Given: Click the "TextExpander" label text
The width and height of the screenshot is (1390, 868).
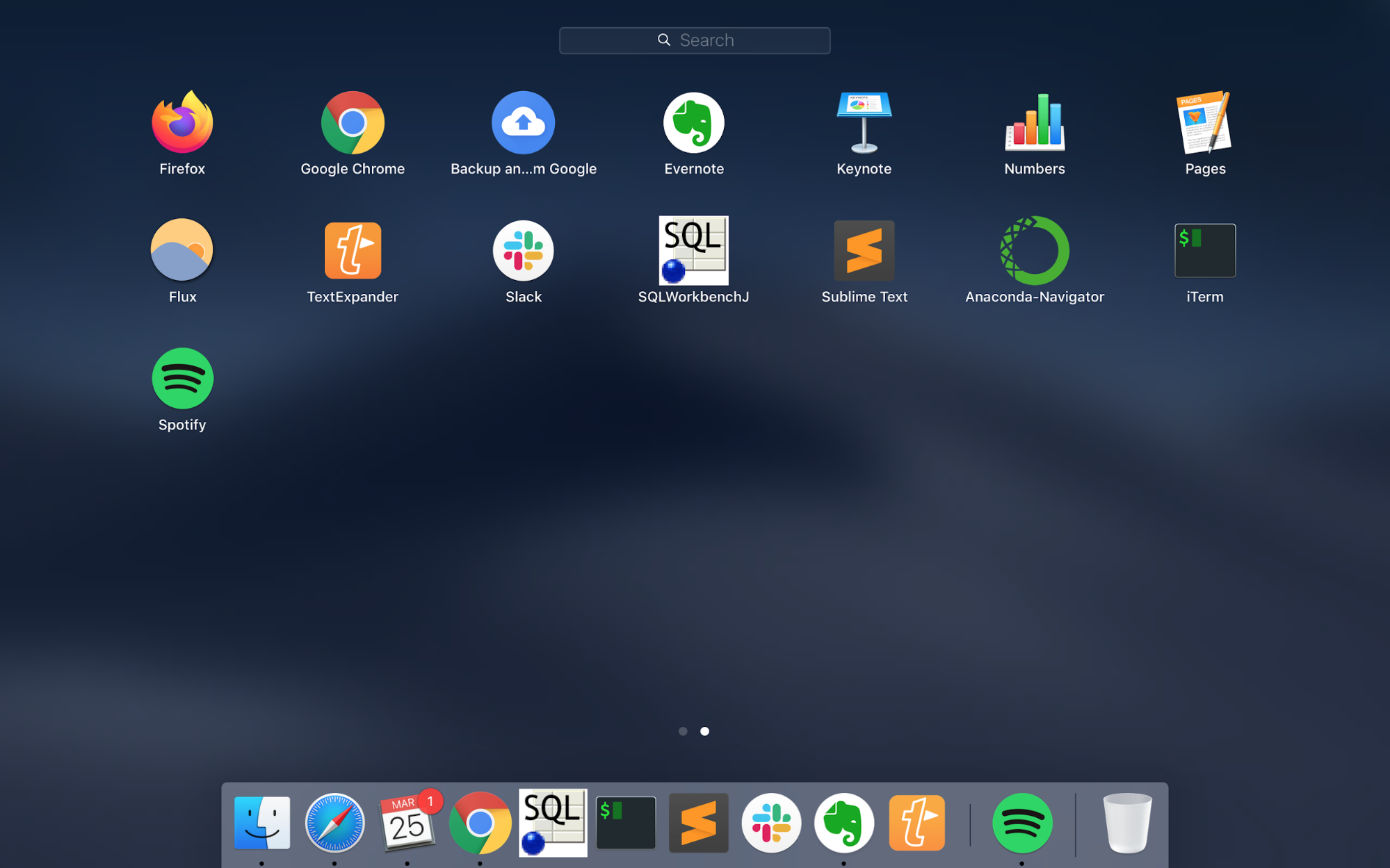Looking at the screenshot, I should pyautogui.click(x=353, y=297).
